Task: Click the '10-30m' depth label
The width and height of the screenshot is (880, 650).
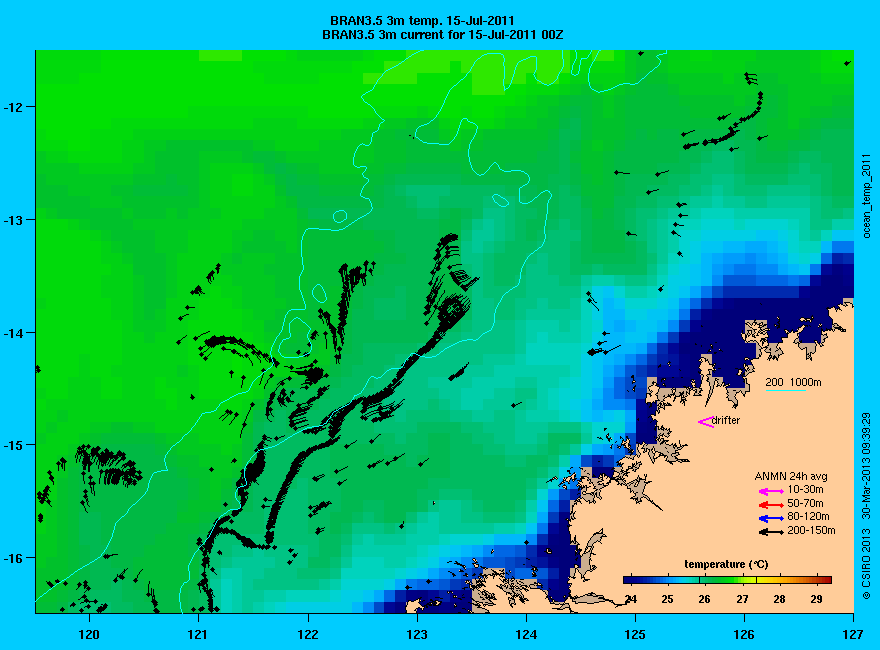Action: [805, 489]
